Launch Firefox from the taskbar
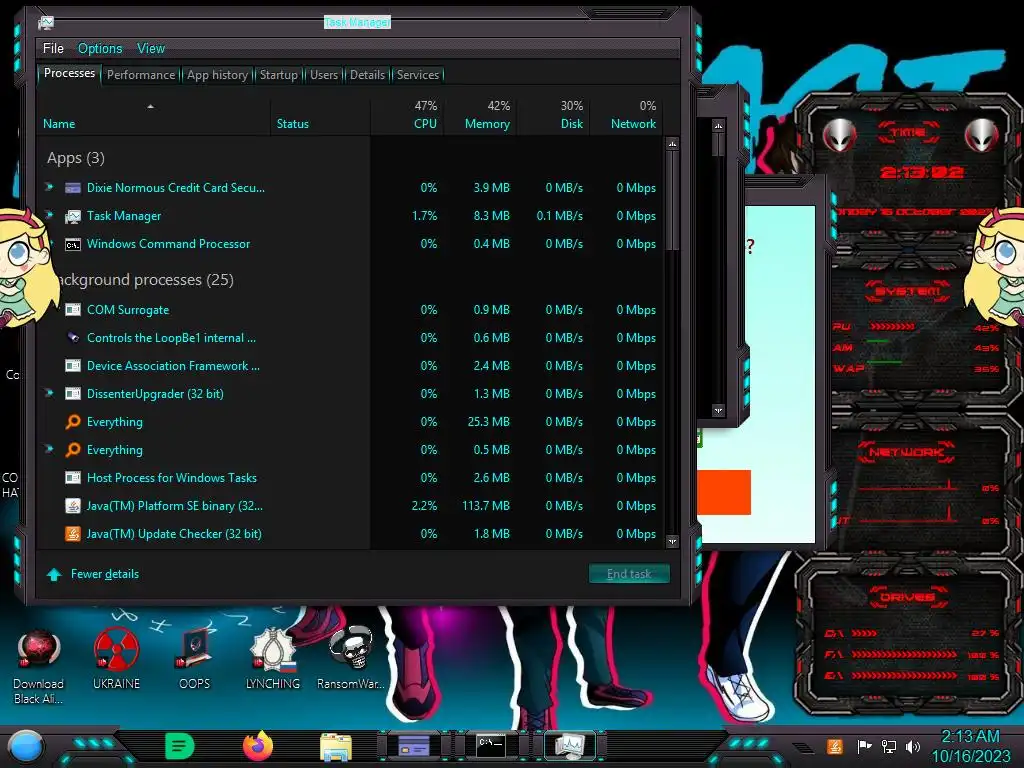 point(258,746)
